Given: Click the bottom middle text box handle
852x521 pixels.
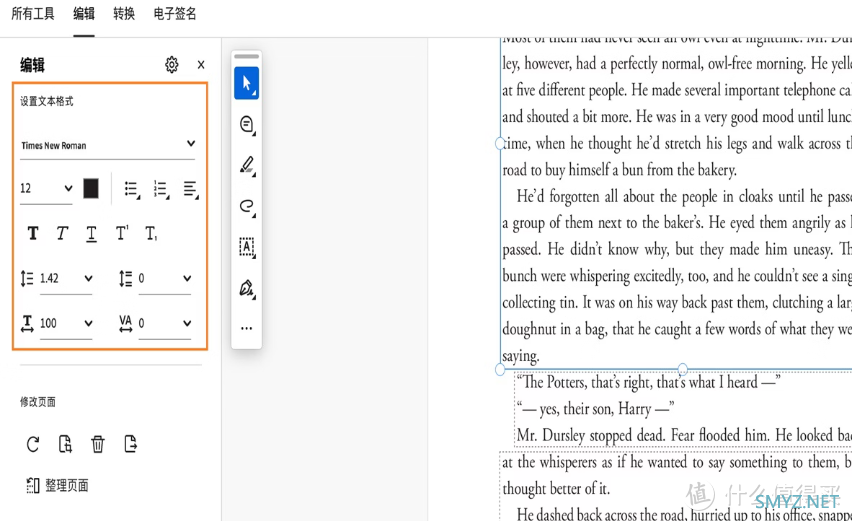Looking at the screenshot, I should [x=682, y=369].
